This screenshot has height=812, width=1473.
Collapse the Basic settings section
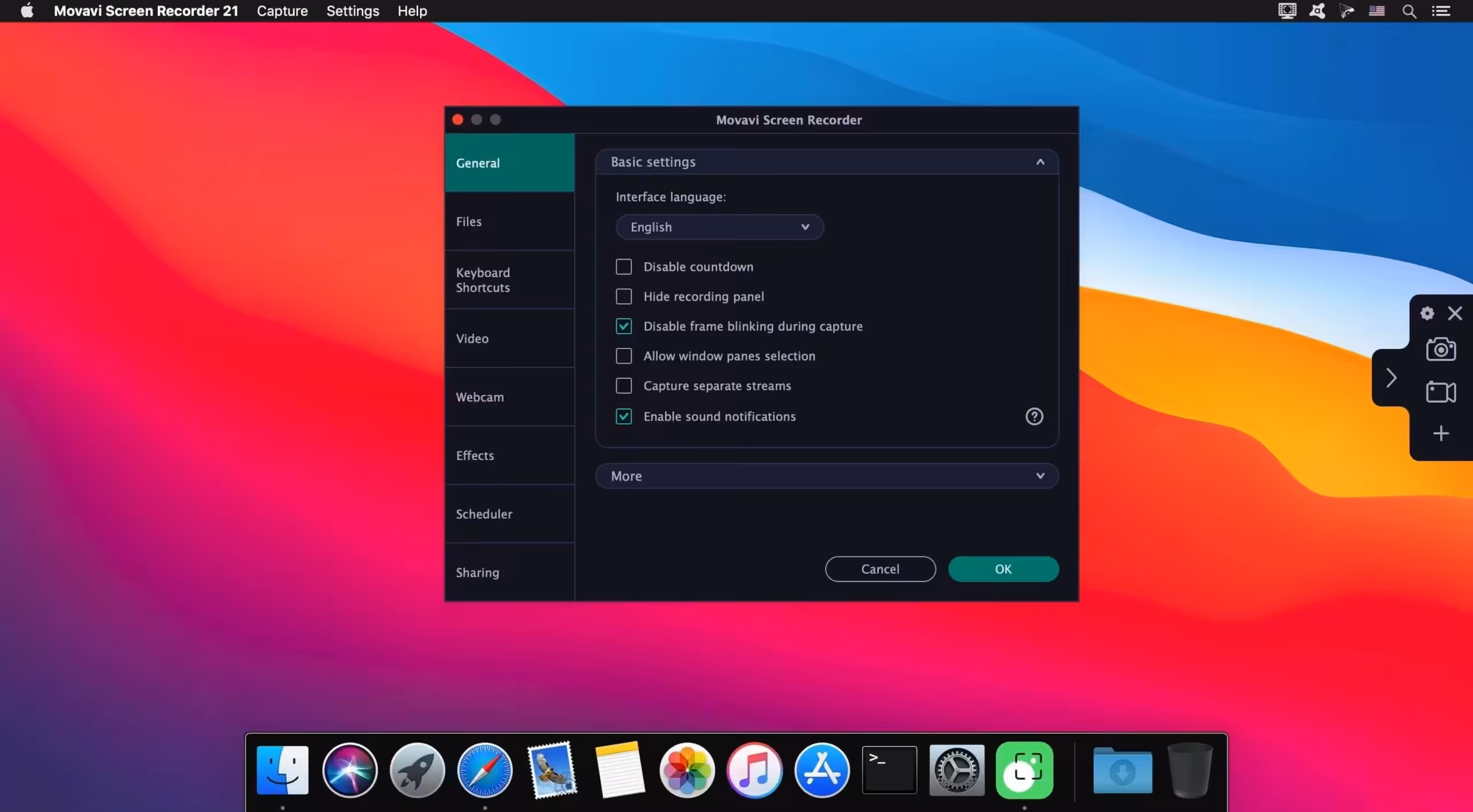point(827,162)
